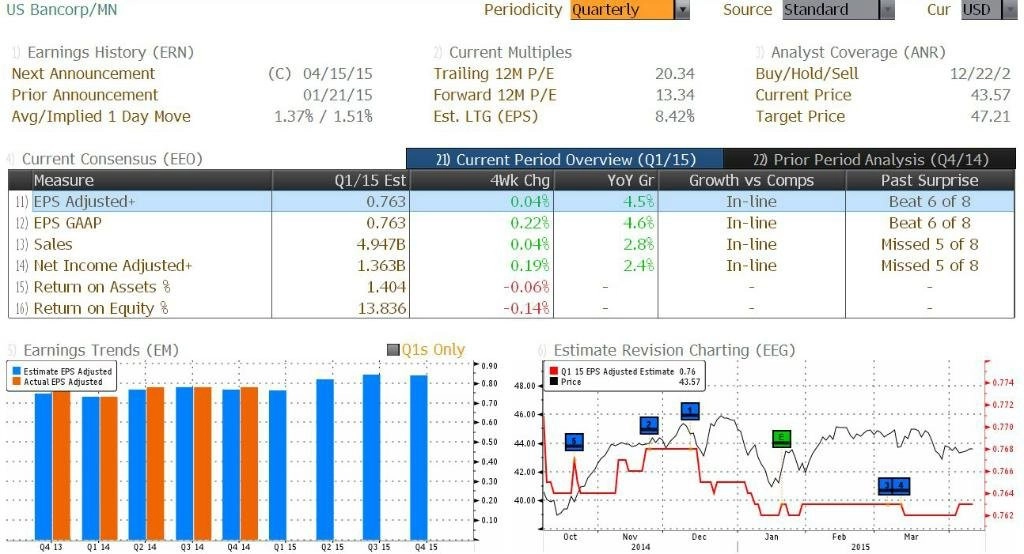
Task: Click the 4Wk Chg column header
Action: tap(481, 180)
